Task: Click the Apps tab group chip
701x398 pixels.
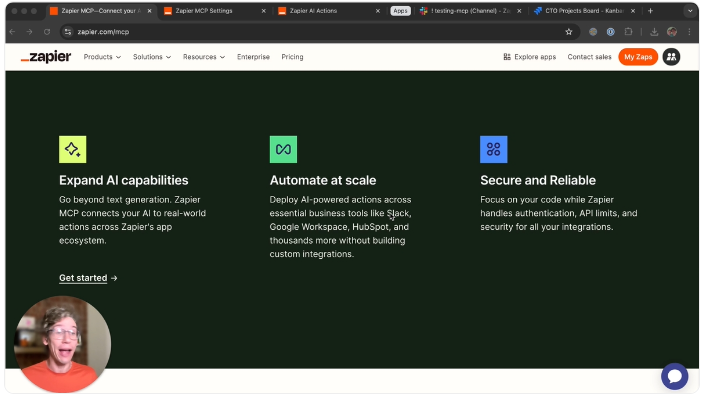Action: point(400,11)
